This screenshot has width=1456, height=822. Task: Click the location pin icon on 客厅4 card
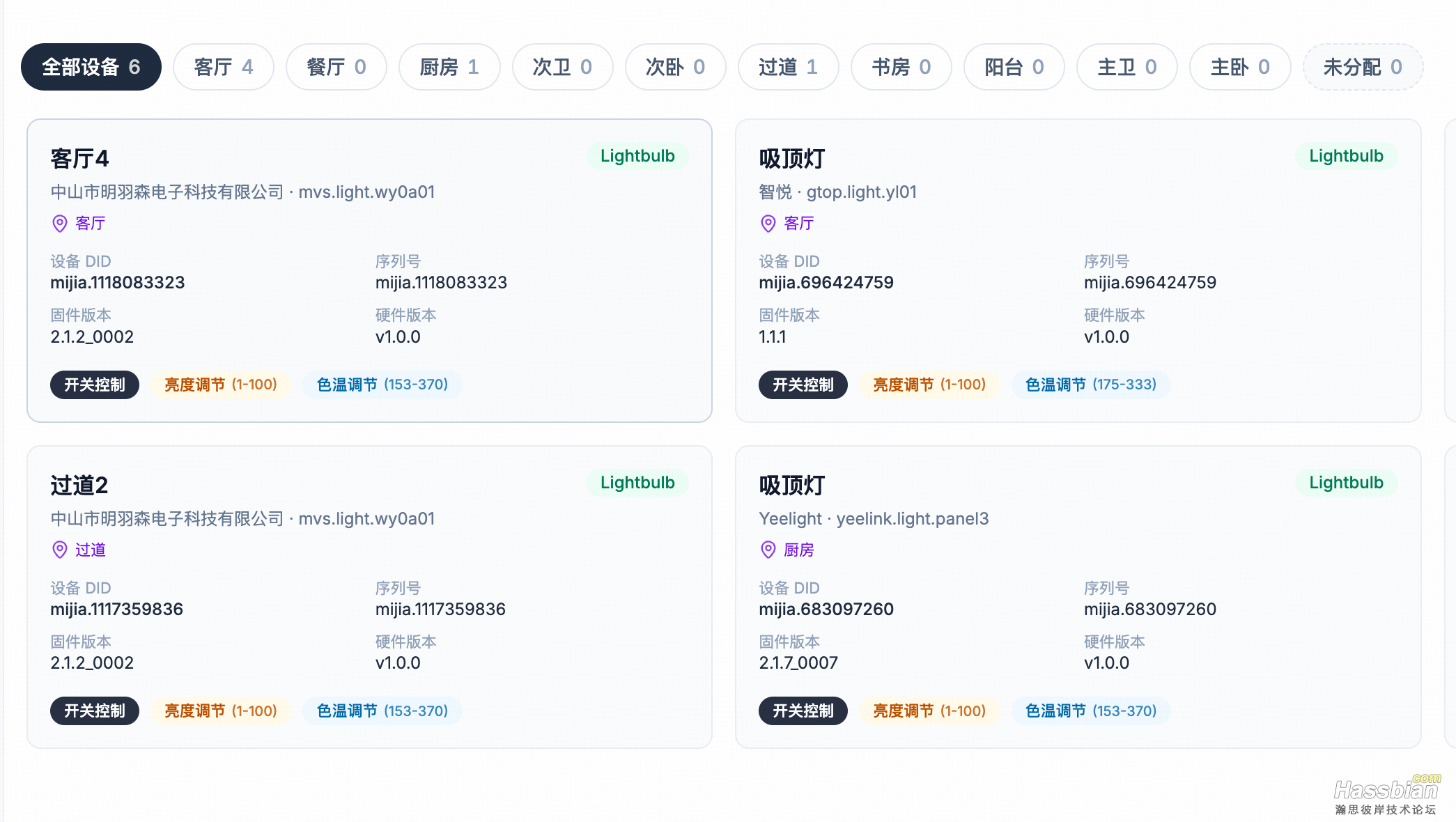(x=60, y=224)
